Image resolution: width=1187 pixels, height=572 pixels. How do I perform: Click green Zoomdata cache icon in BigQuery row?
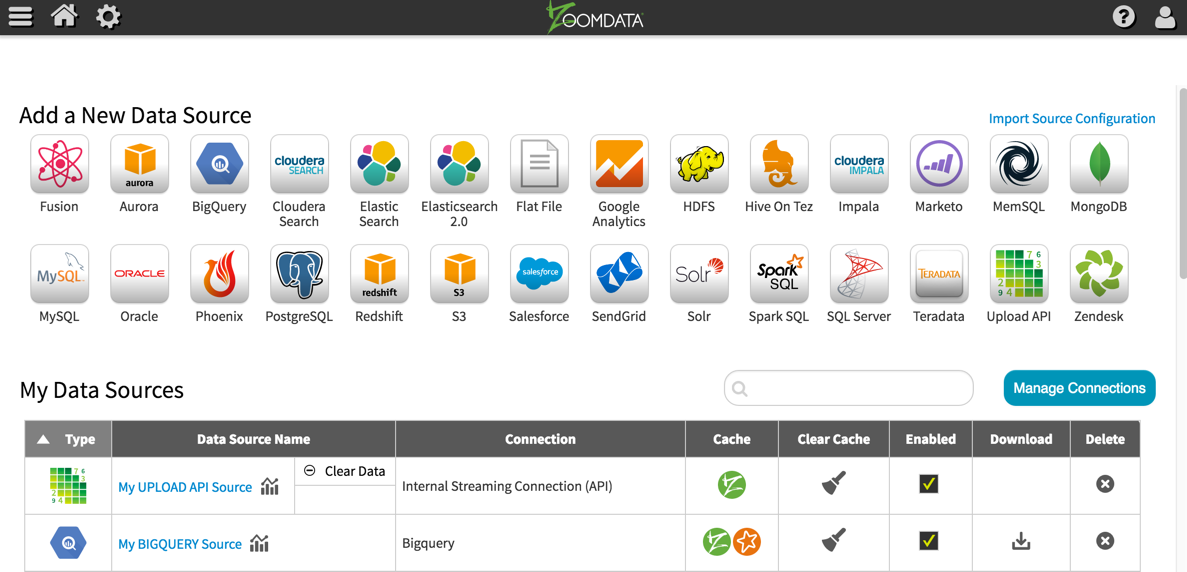716,542
